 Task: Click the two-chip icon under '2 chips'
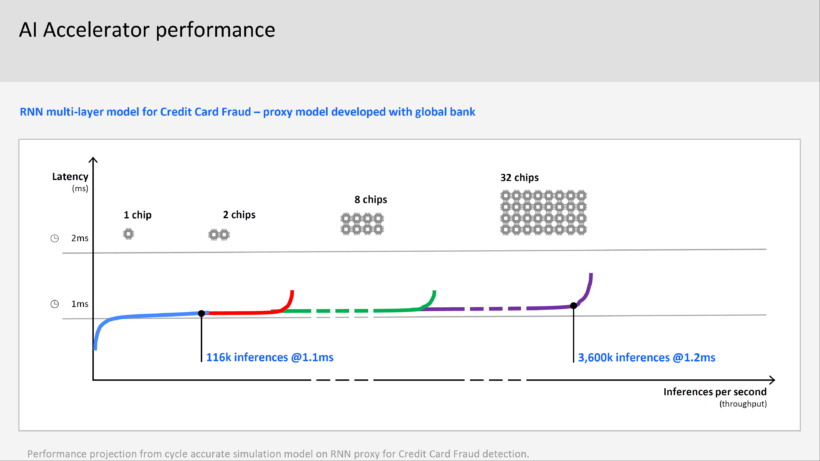pos(219,235)
